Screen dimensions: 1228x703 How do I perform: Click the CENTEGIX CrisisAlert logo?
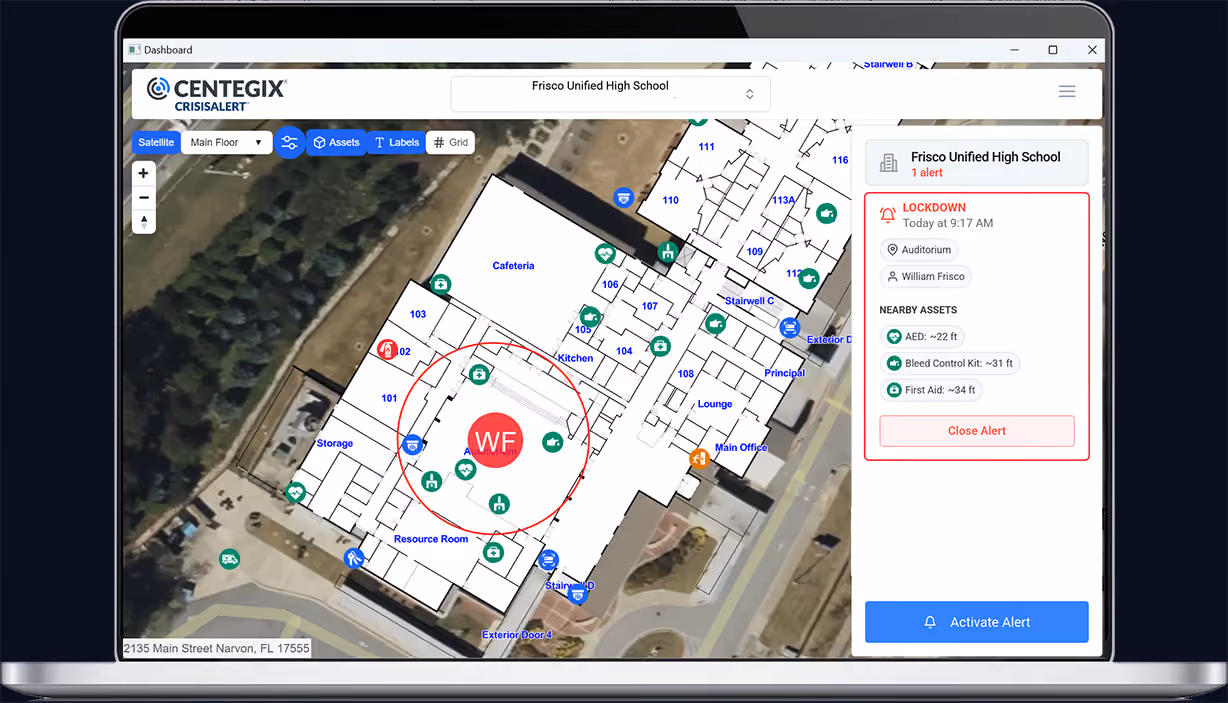(217, 93)
